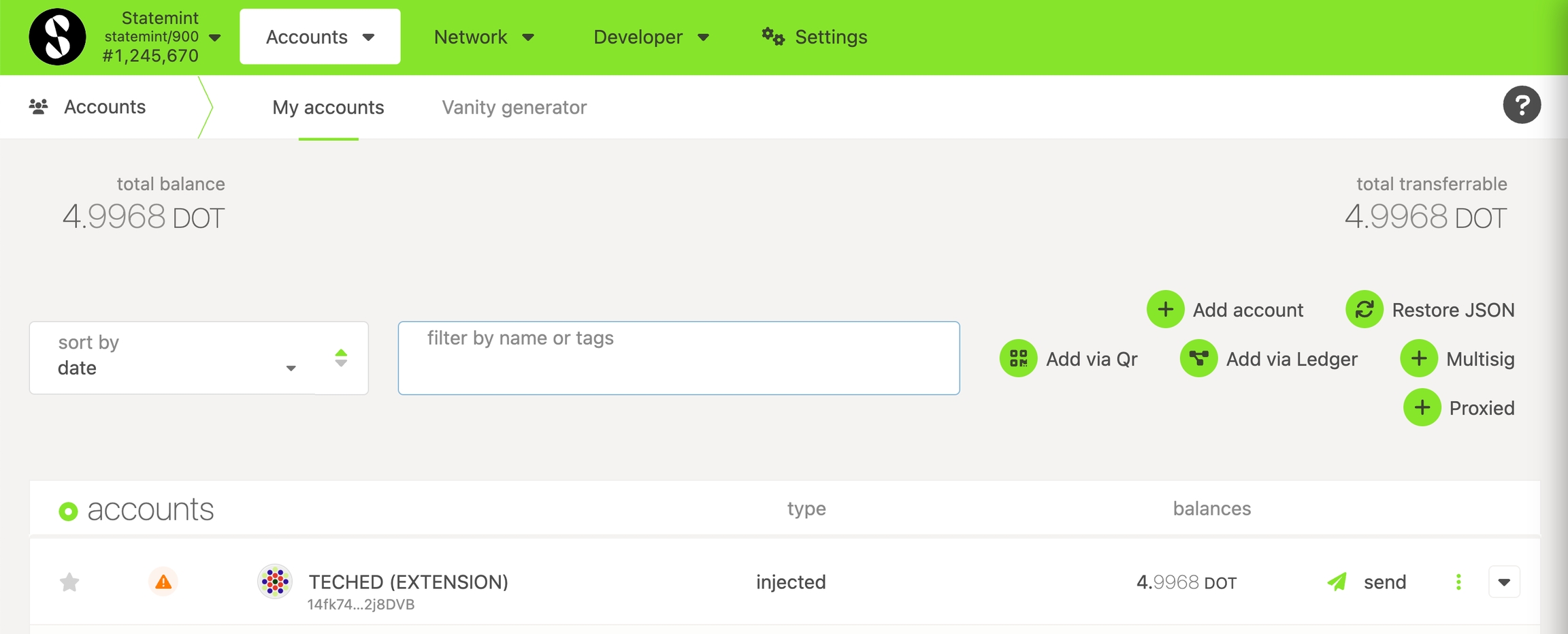Click send for the TECHED account
This screenshot has height=634, width=1568.
point(1368,582)
